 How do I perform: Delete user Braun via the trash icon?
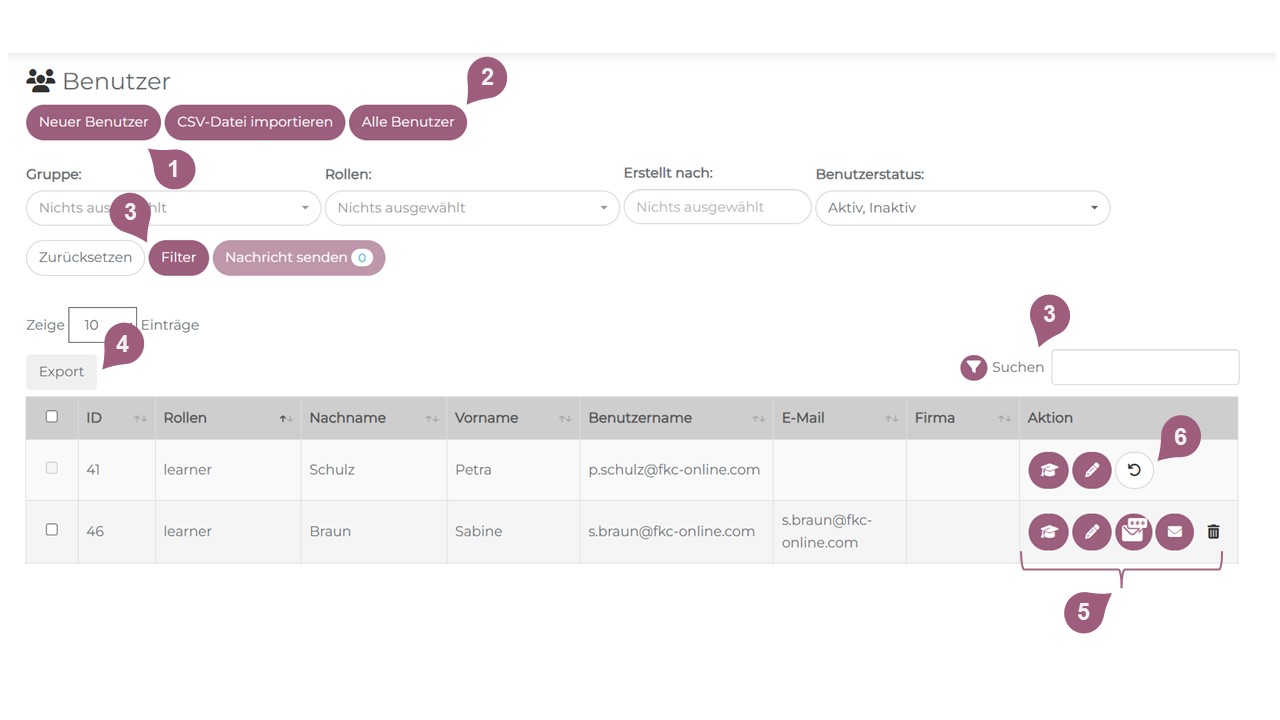(x=1213, y=532)
